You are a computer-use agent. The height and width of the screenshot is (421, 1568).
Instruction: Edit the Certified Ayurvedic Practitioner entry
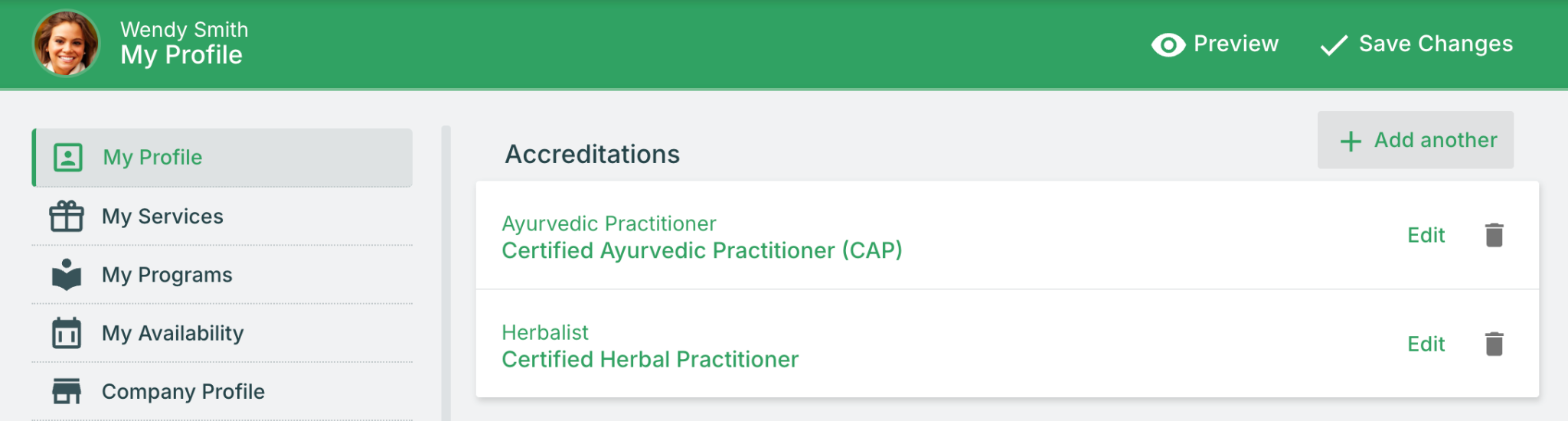click(x=1426, y=235)
